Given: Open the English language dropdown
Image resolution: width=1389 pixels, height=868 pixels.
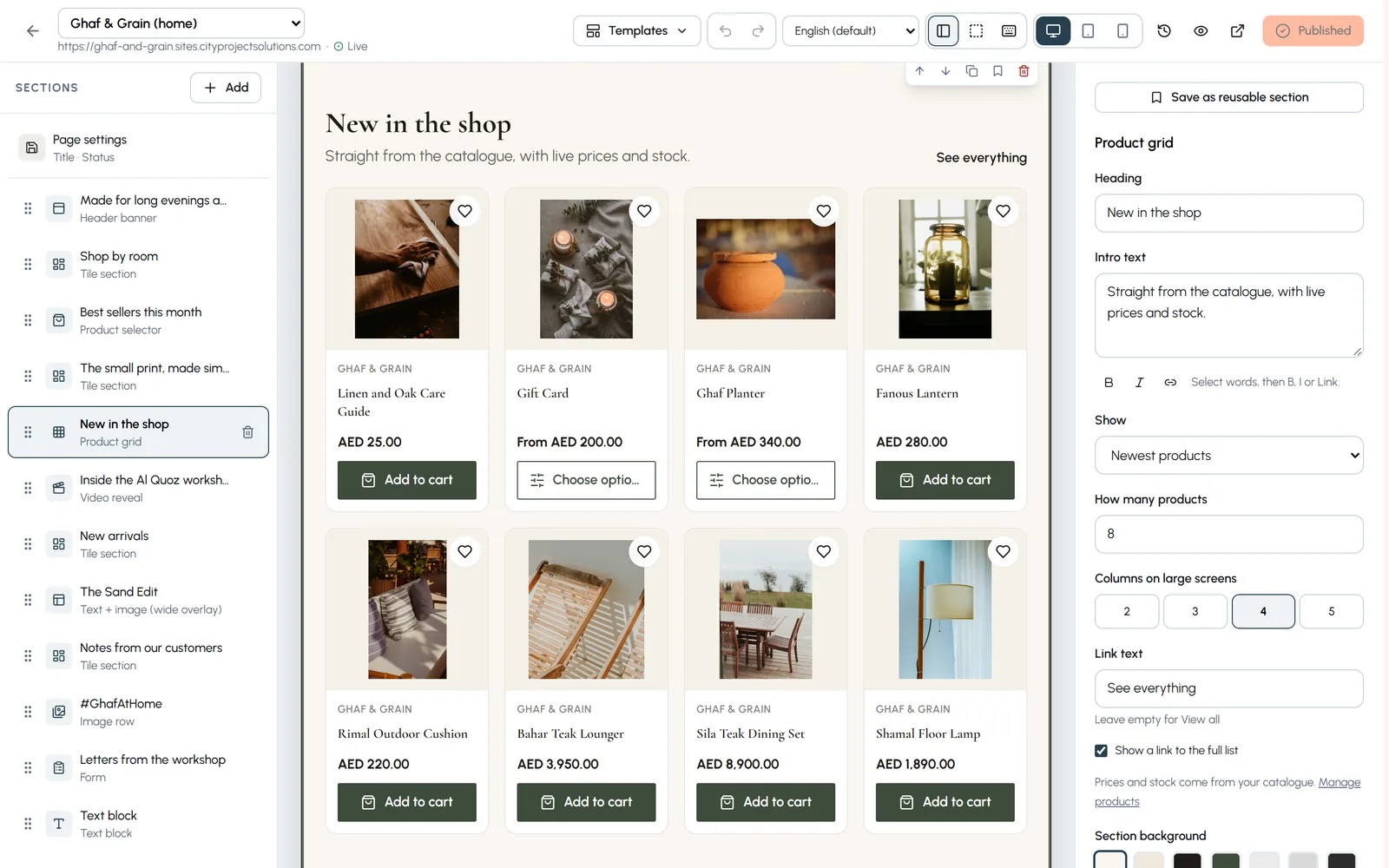Looking at the screenshot, I should coord(851,30).
